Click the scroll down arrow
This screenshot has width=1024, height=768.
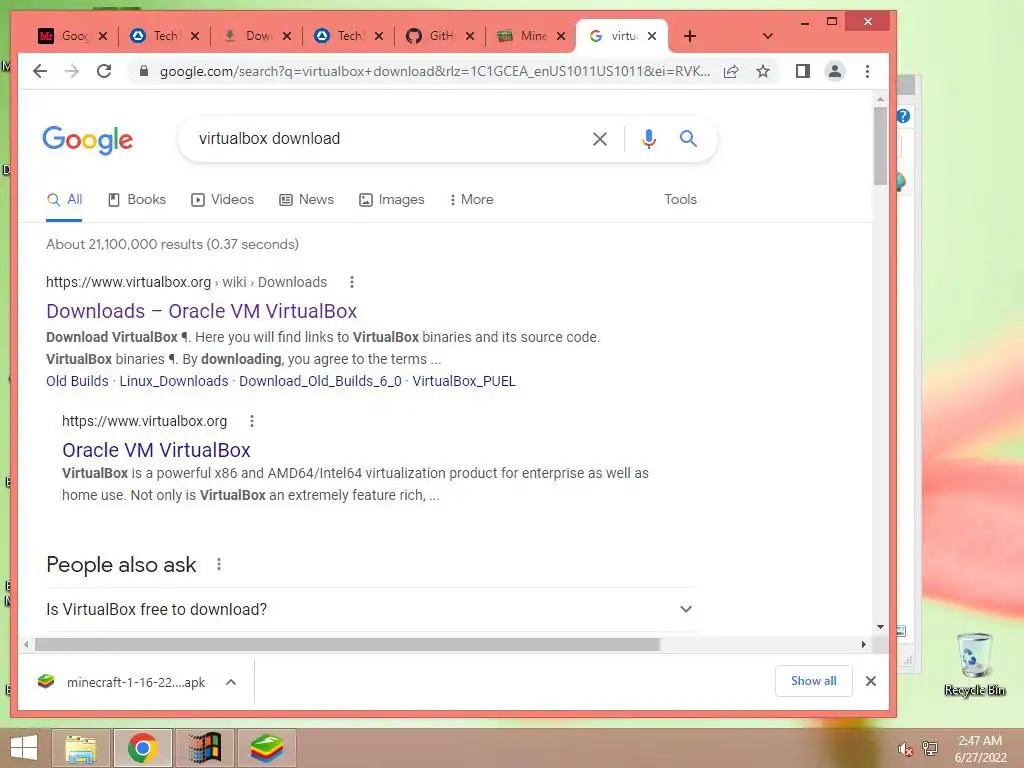pos(880,627)
